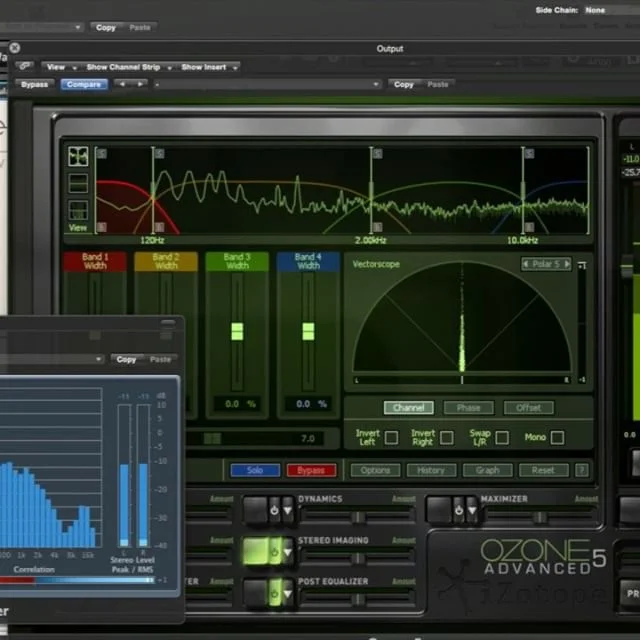
Task: Open Post Equalizer module preset arrow
Action: pyautogui.click(x=288, y=592)
